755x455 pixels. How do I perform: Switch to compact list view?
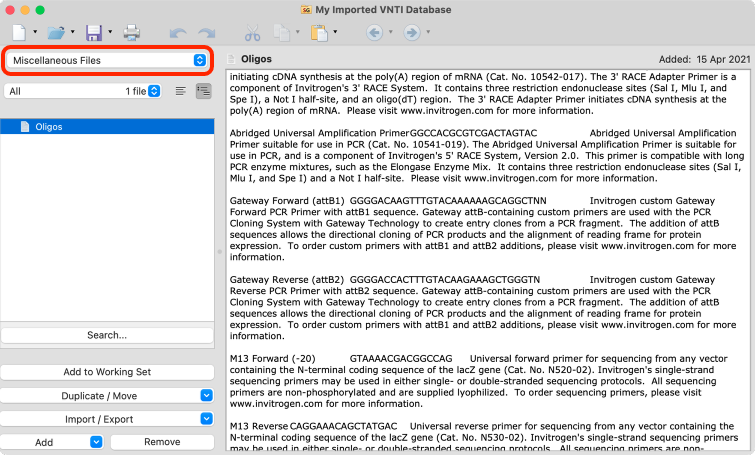181,91
